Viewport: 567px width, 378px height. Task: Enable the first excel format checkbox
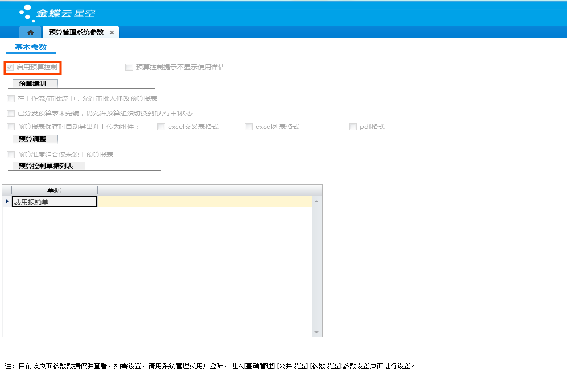[161, 126]
